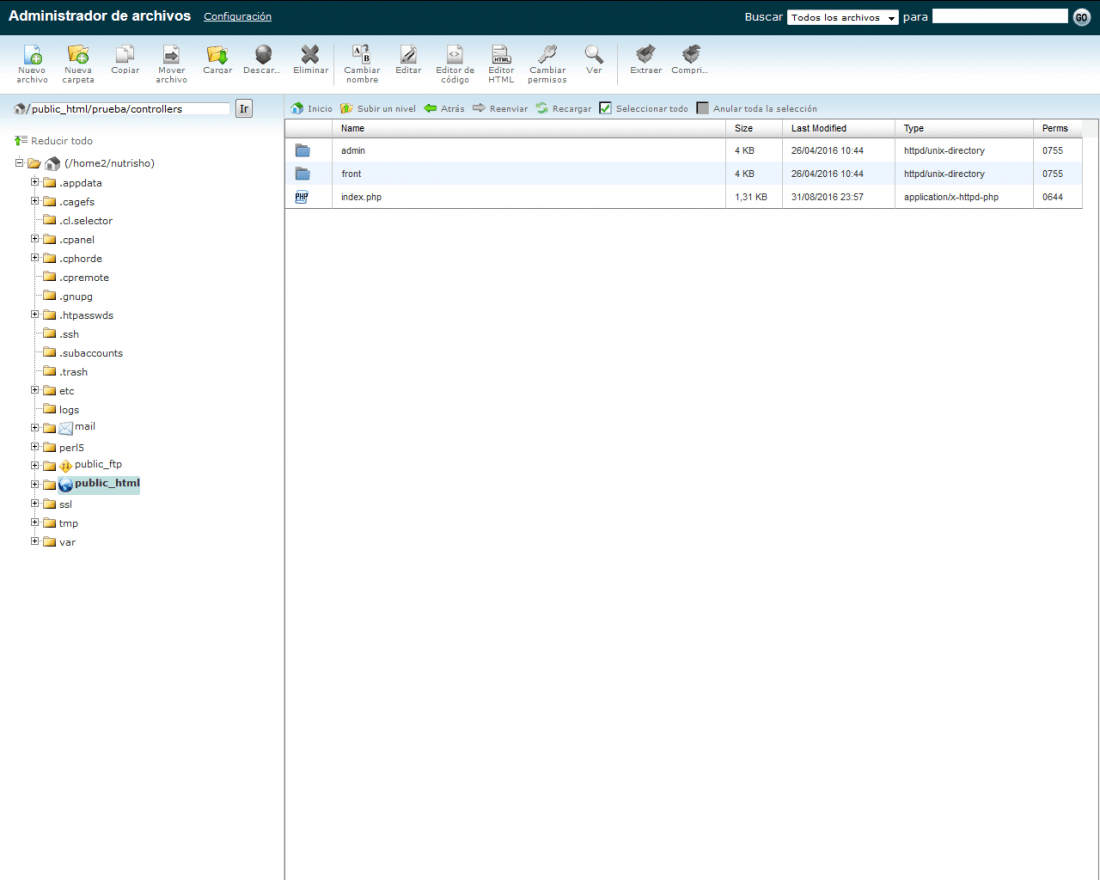Sort by Last Modified column header
This screenshot has width=1100, height=880.
838,128
